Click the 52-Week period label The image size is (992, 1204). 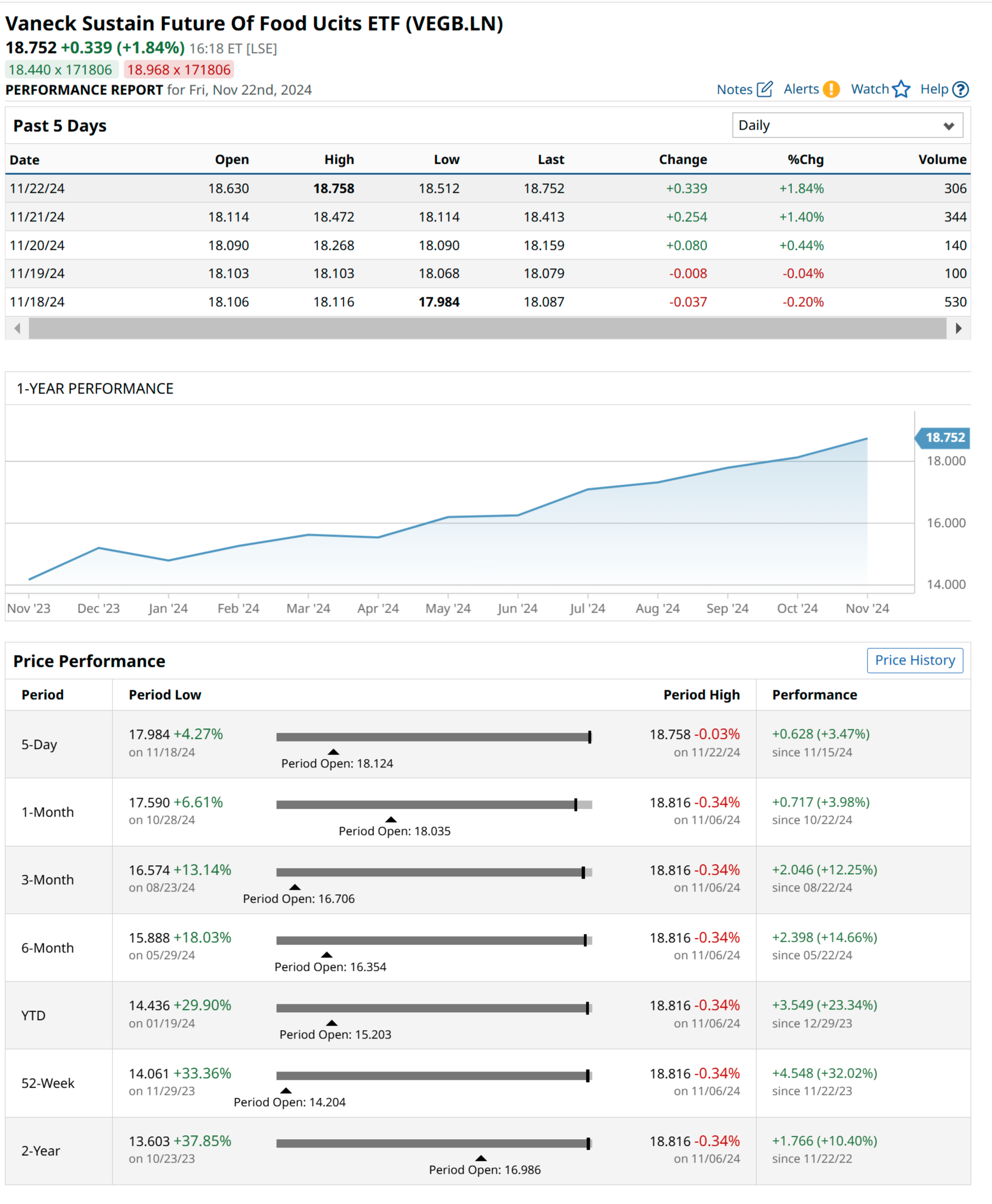[48, 1083]
